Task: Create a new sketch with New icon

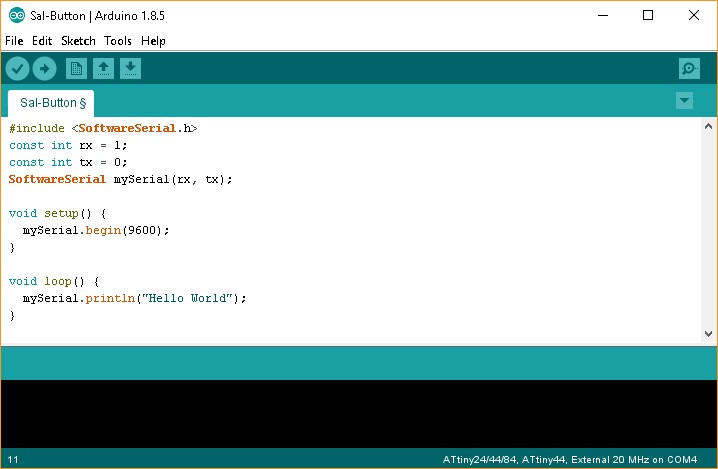Action: (76, 69)
